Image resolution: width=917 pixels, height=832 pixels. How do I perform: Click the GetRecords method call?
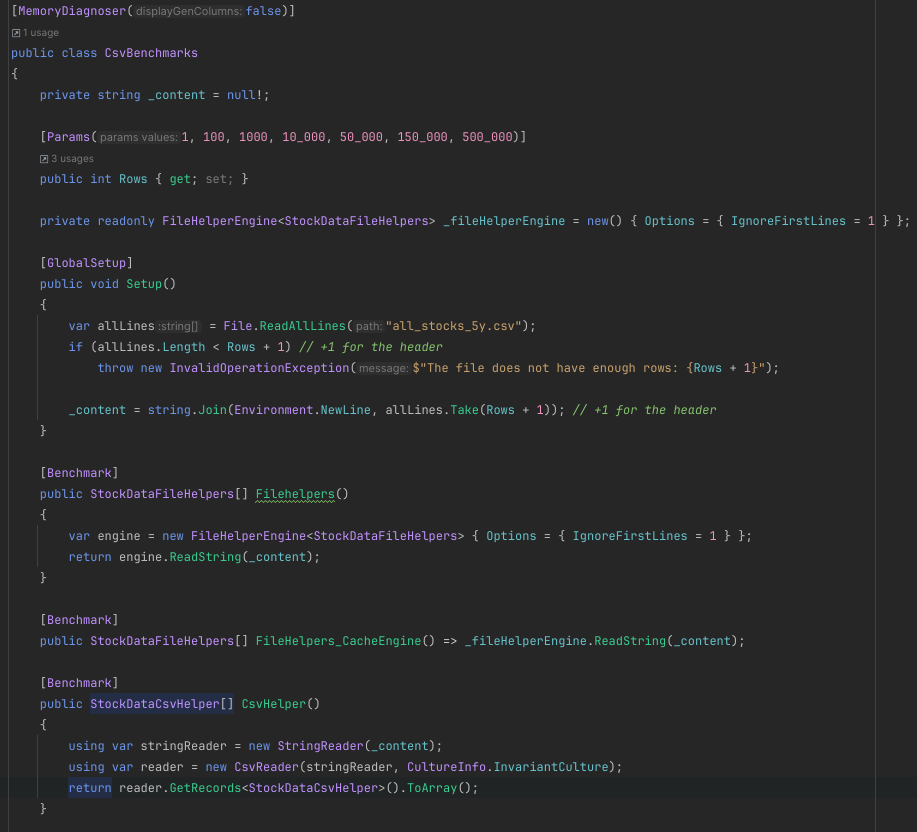coord(205,789)
